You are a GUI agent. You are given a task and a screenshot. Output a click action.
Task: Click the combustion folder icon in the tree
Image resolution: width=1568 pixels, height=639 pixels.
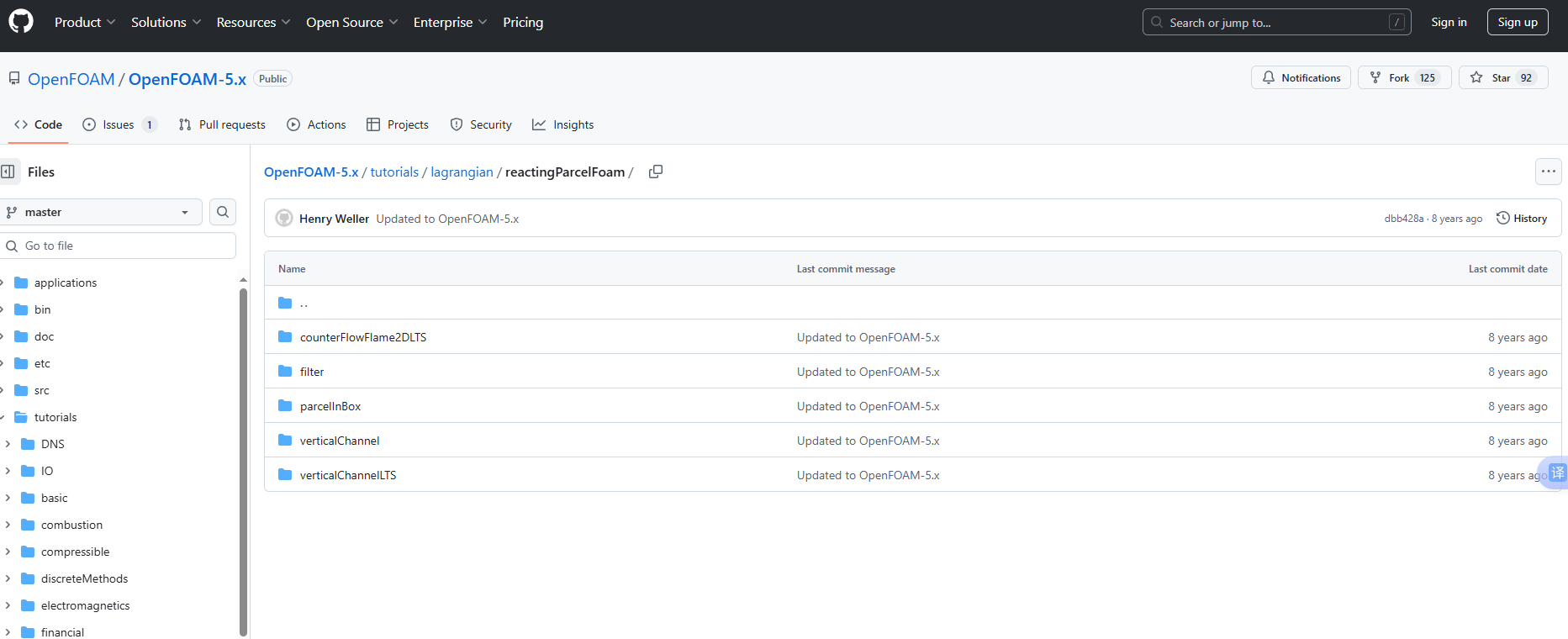(28, 525)
